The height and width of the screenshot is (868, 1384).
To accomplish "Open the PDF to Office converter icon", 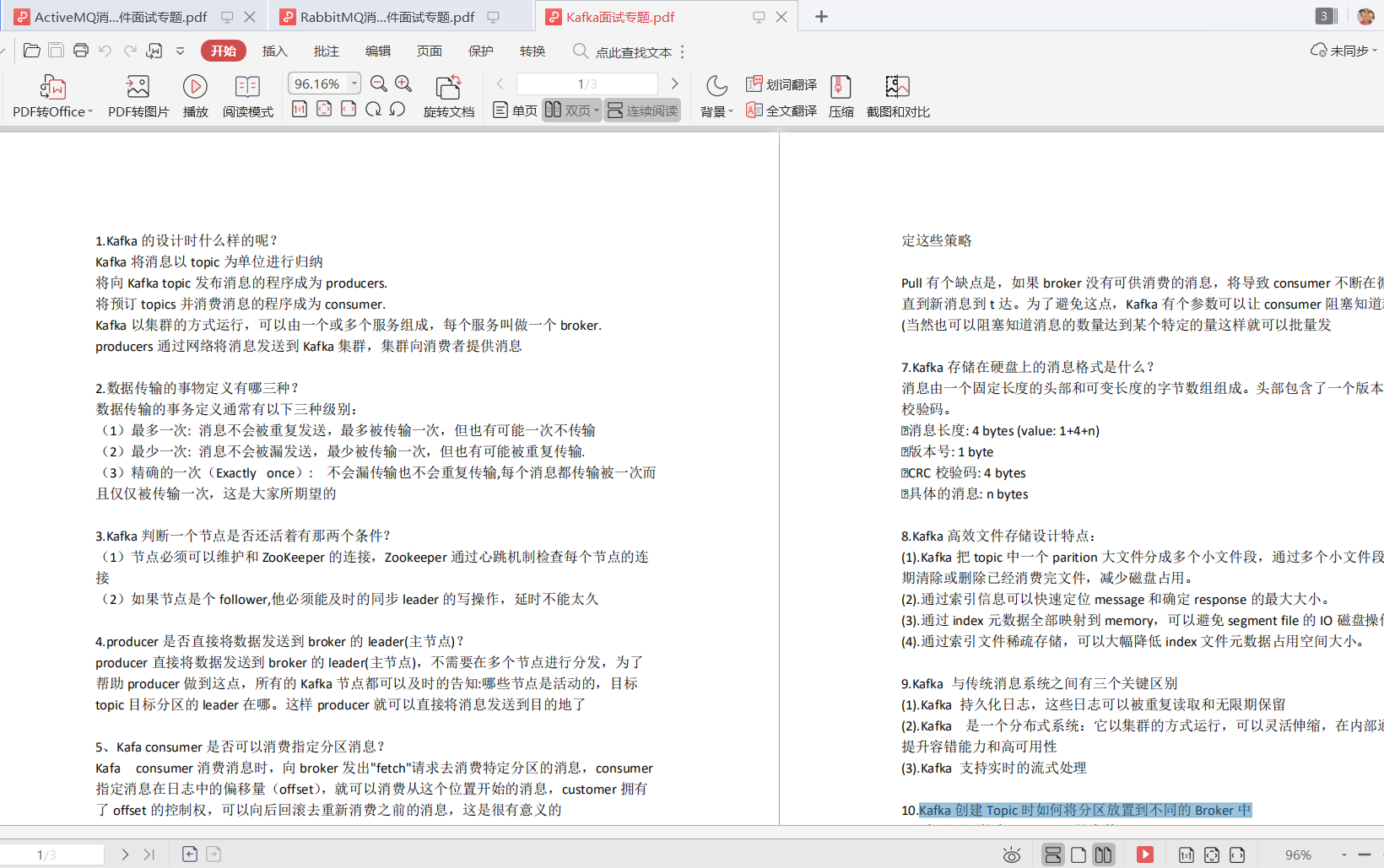I will [52, 87].
